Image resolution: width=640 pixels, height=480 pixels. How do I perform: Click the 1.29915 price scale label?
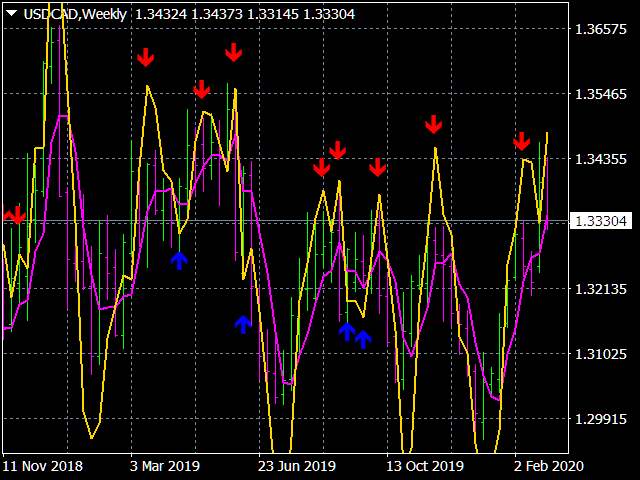[x=601, y=419]
